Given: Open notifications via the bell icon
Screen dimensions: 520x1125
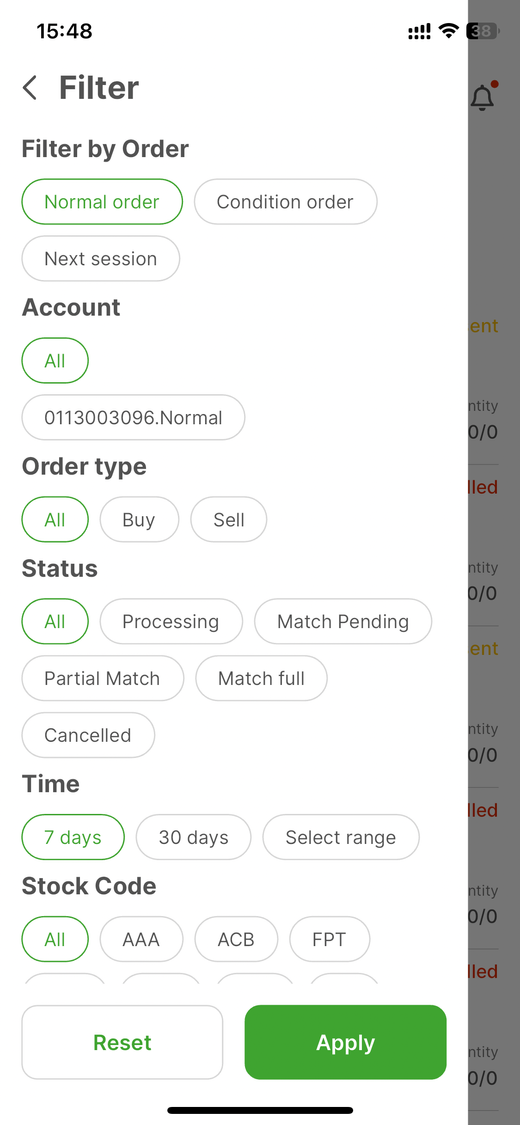Looking at the screenshot, I should click(x=483, y=98).
